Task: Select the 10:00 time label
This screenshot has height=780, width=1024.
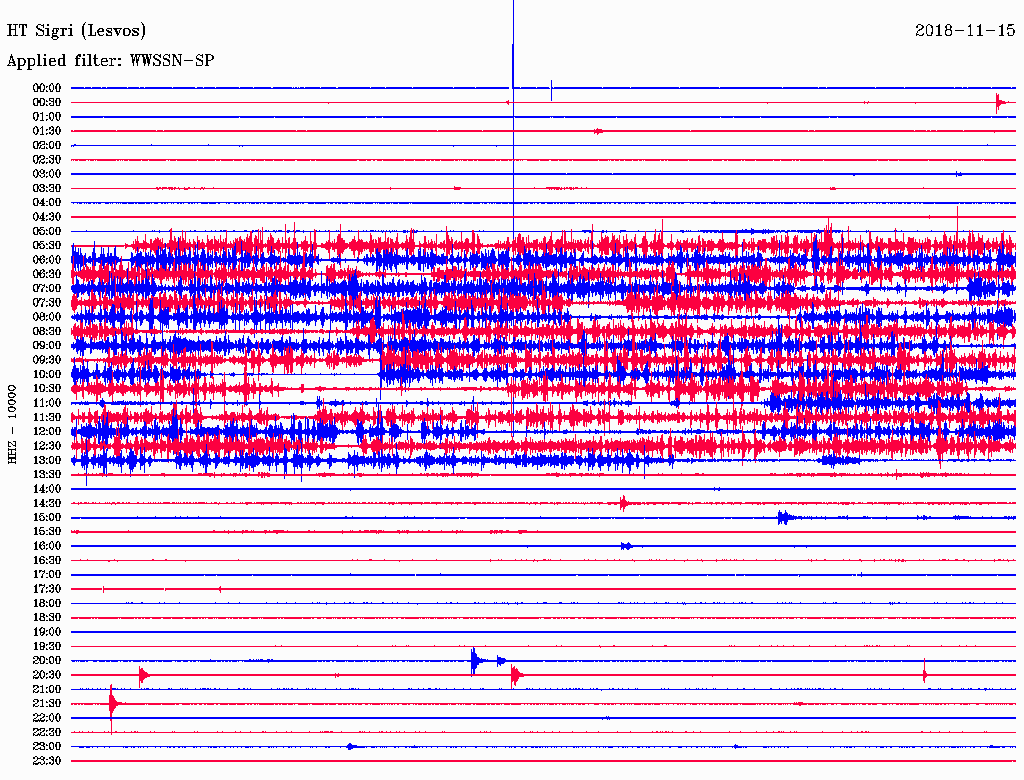Action: click(47, 375)
